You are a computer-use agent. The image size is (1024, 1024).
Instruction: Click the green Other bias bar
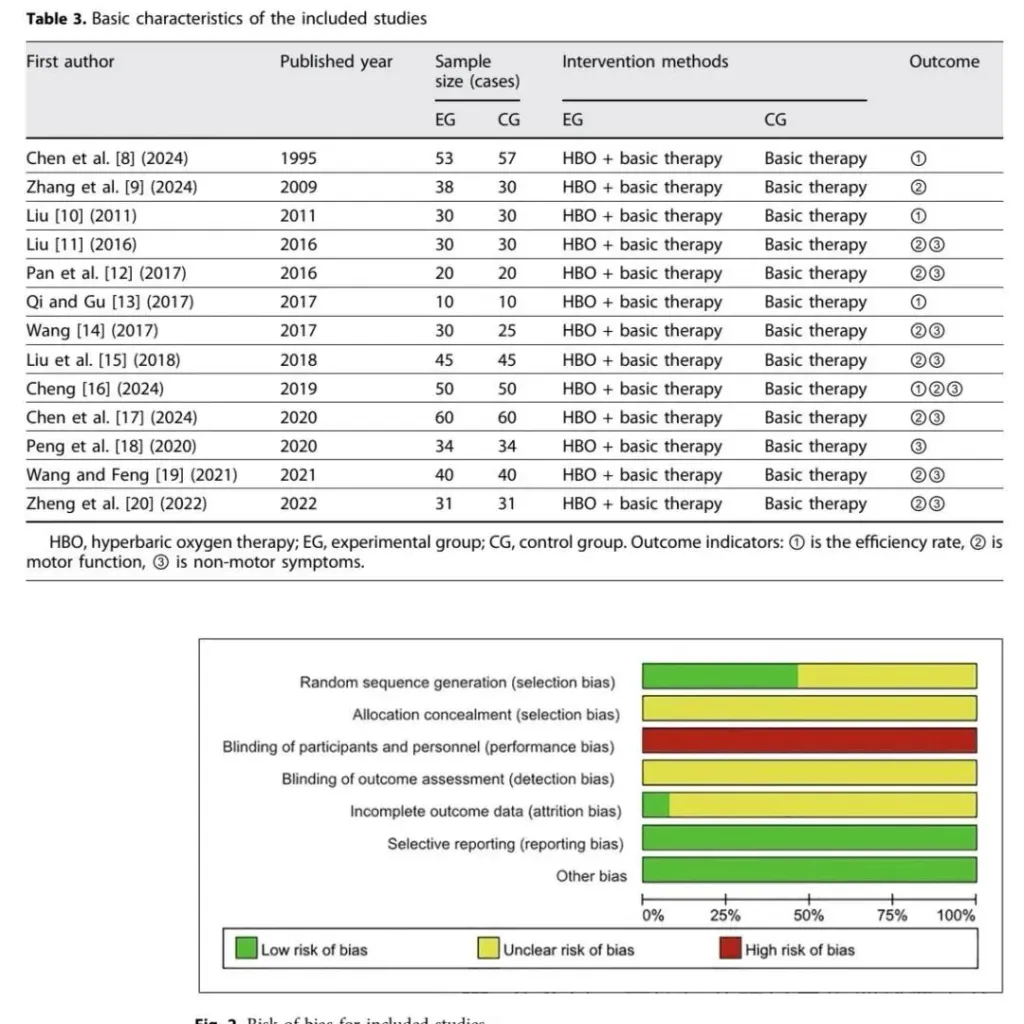pyautogui.click(x=808, y=870)
